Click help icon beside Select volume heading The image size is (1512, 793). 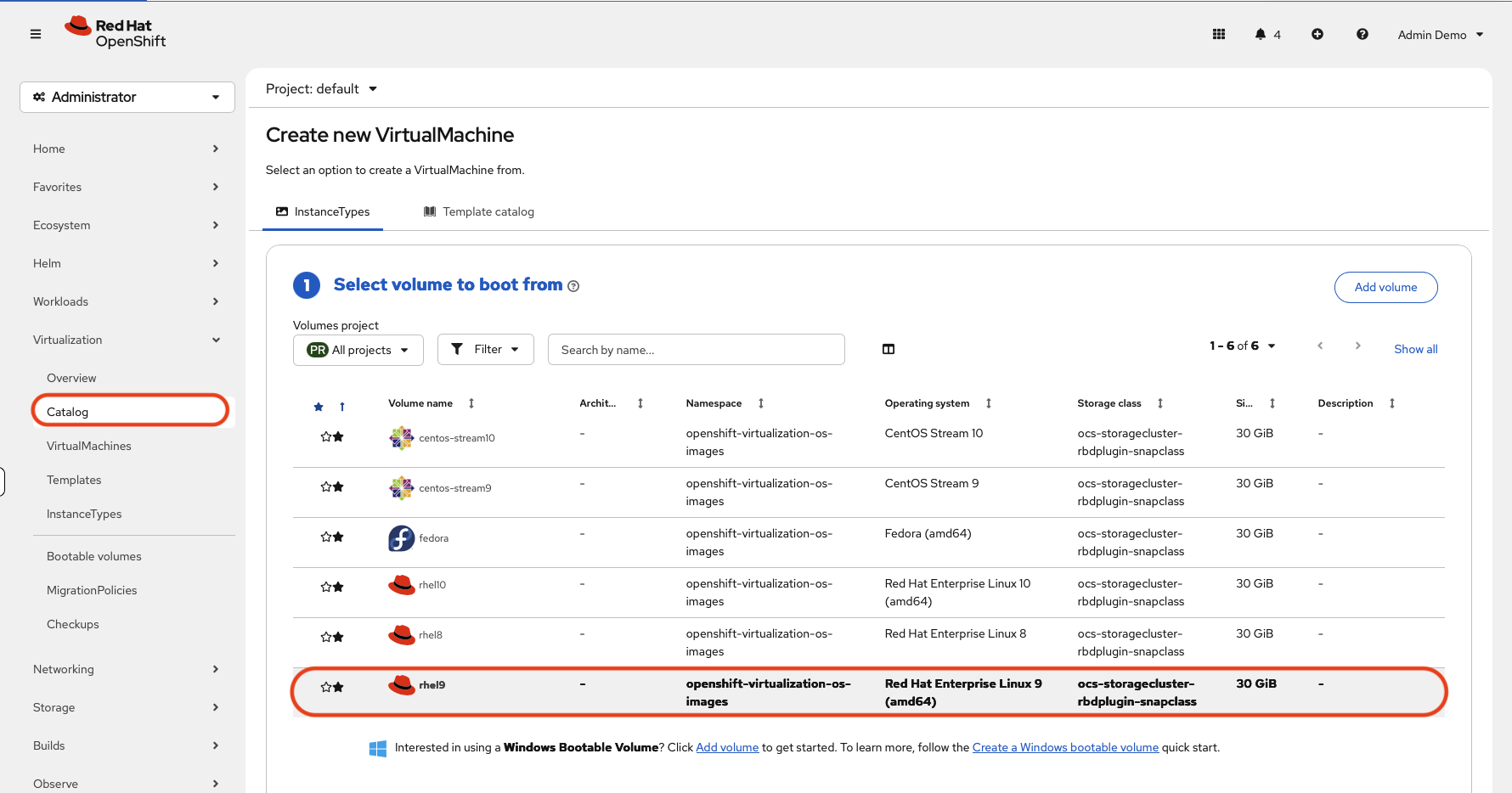(573, 286)
